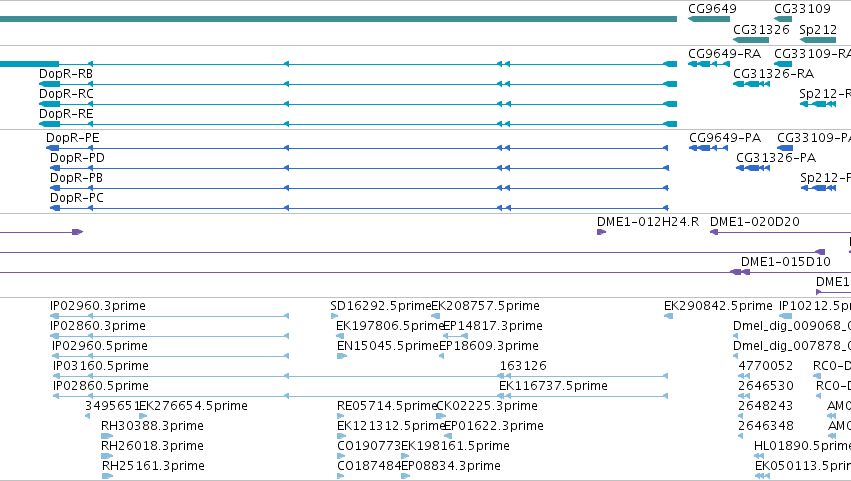Select the CG31326-PA protein label
The image size is (851, 481).
point(776,158)
